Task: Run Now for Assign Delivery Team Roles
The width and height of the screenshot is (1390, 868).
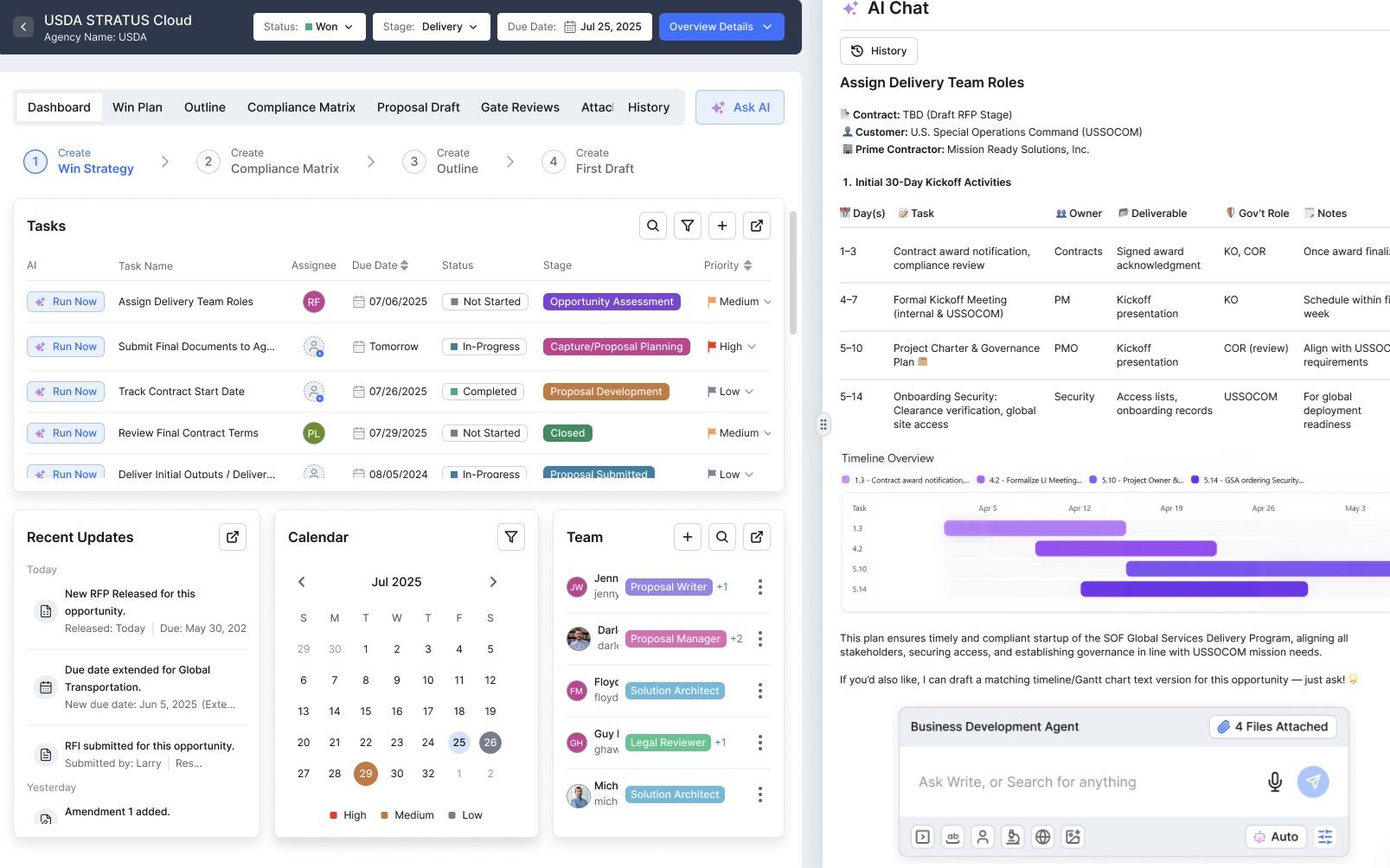Action: click(x=66, y=302)
